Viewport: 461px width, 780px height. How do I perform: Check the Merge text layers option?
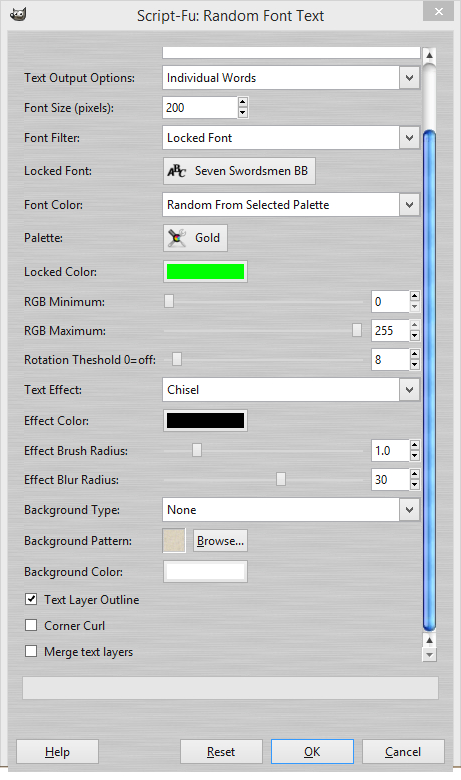(31, 651)
